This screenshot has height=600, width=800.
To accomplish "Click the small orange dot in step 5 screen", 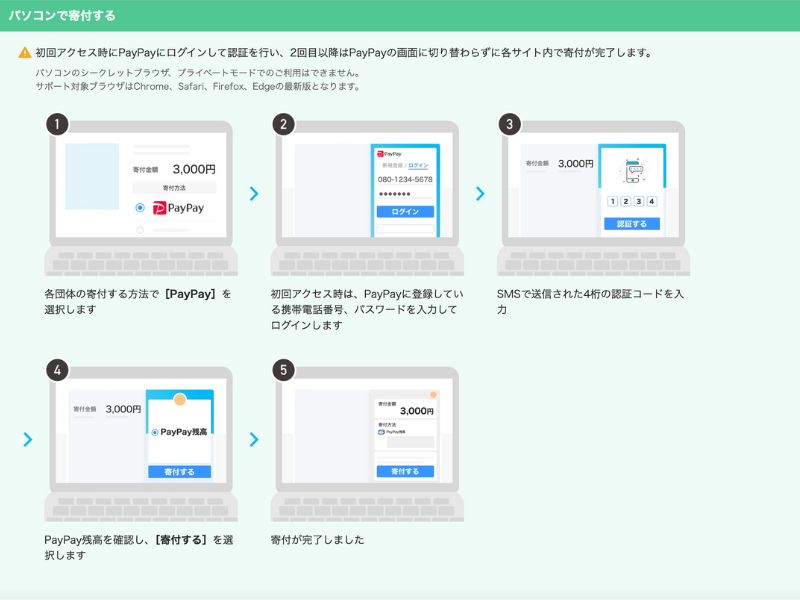I will click(433, 394).
